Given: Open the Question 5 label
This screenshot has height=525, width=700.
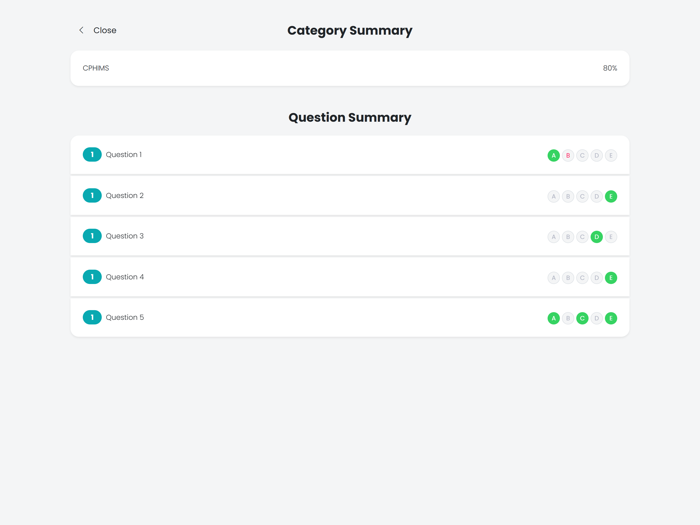Looking at the screenshot, I should [x=125, y=317].
